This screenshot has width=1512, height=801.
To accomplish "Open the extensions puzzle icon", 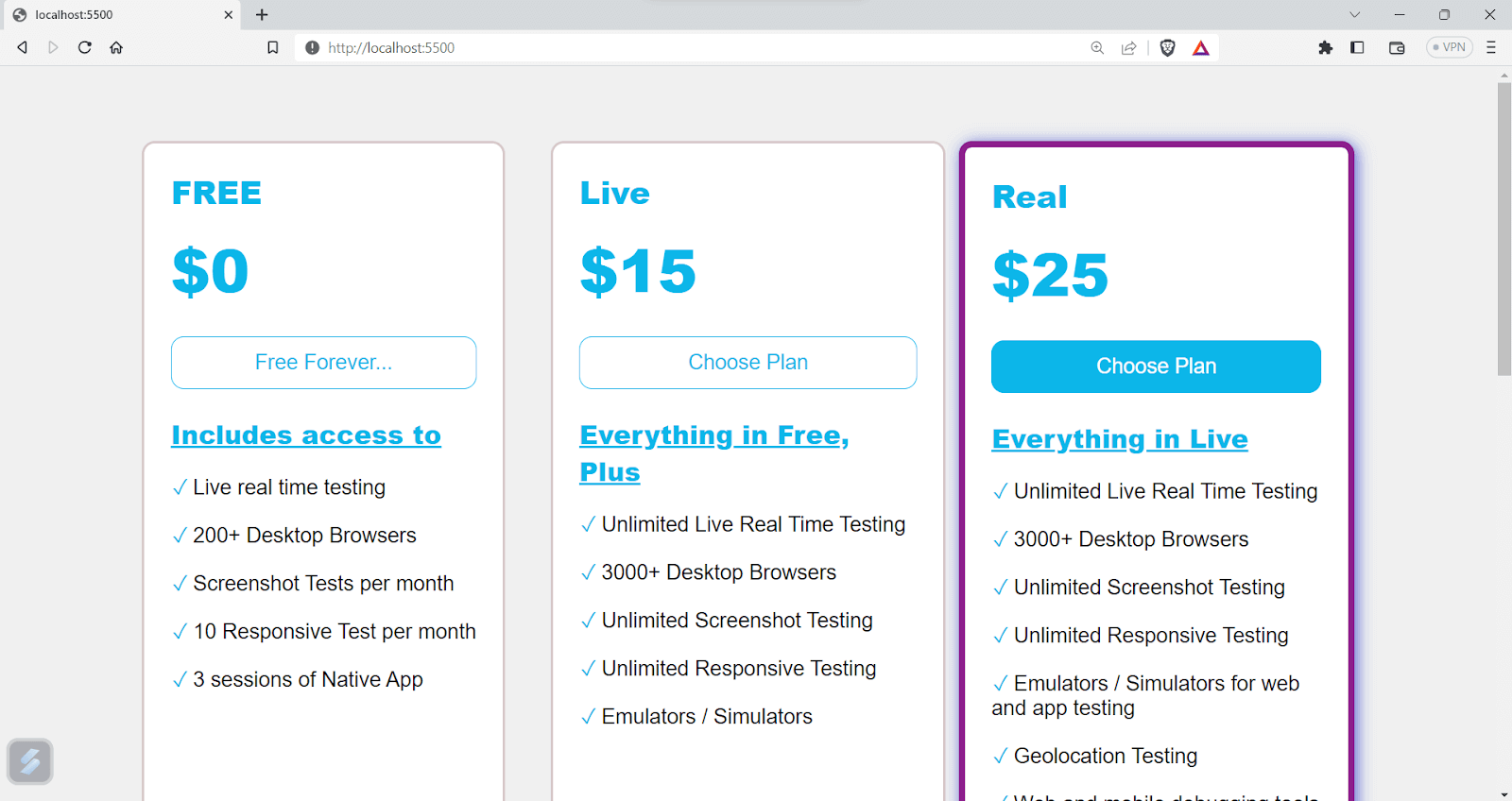I will pyautogui.click(x=1325, y=47).
